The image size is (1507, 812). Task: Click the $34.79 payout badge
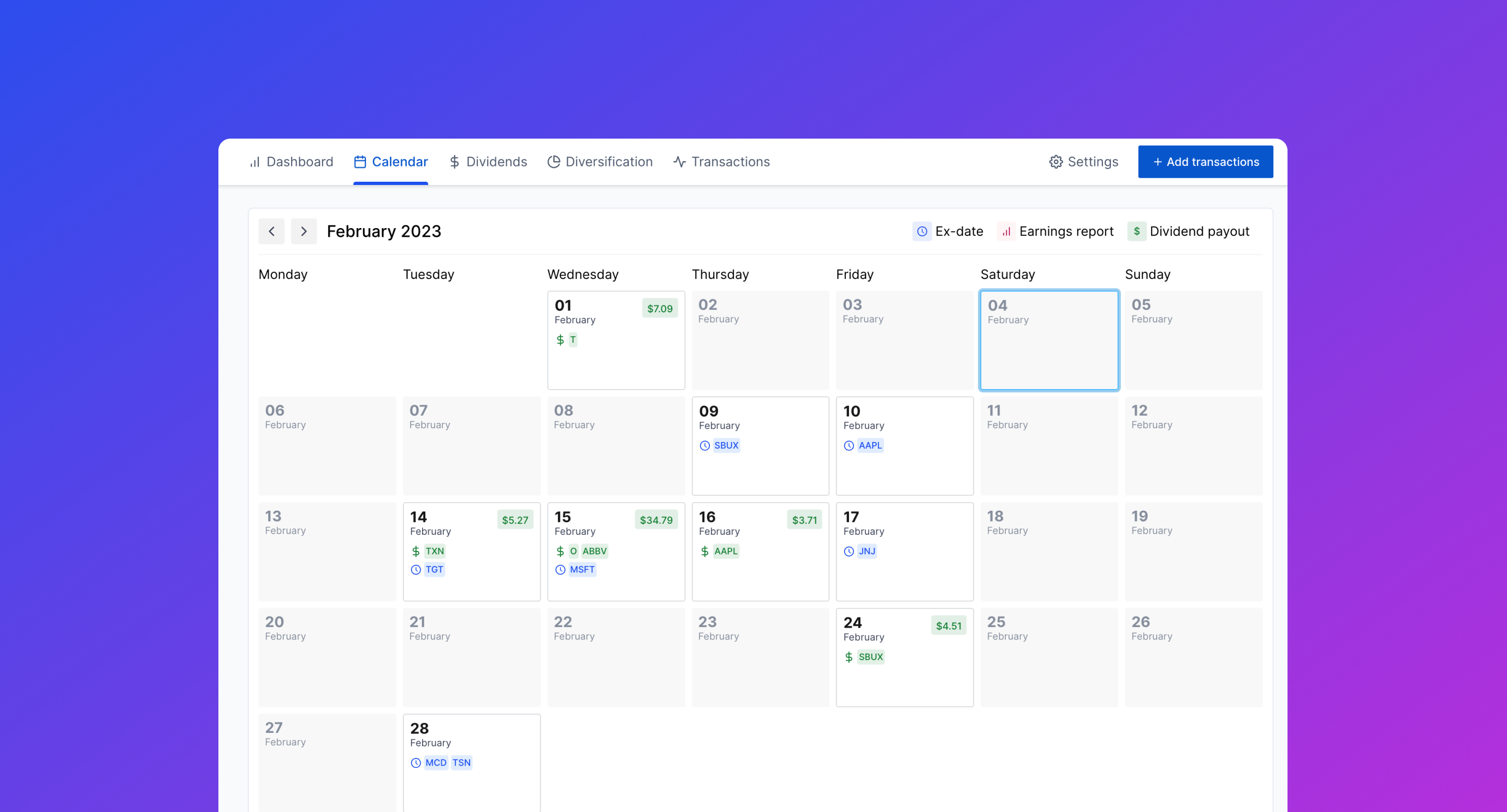point(656,520)
